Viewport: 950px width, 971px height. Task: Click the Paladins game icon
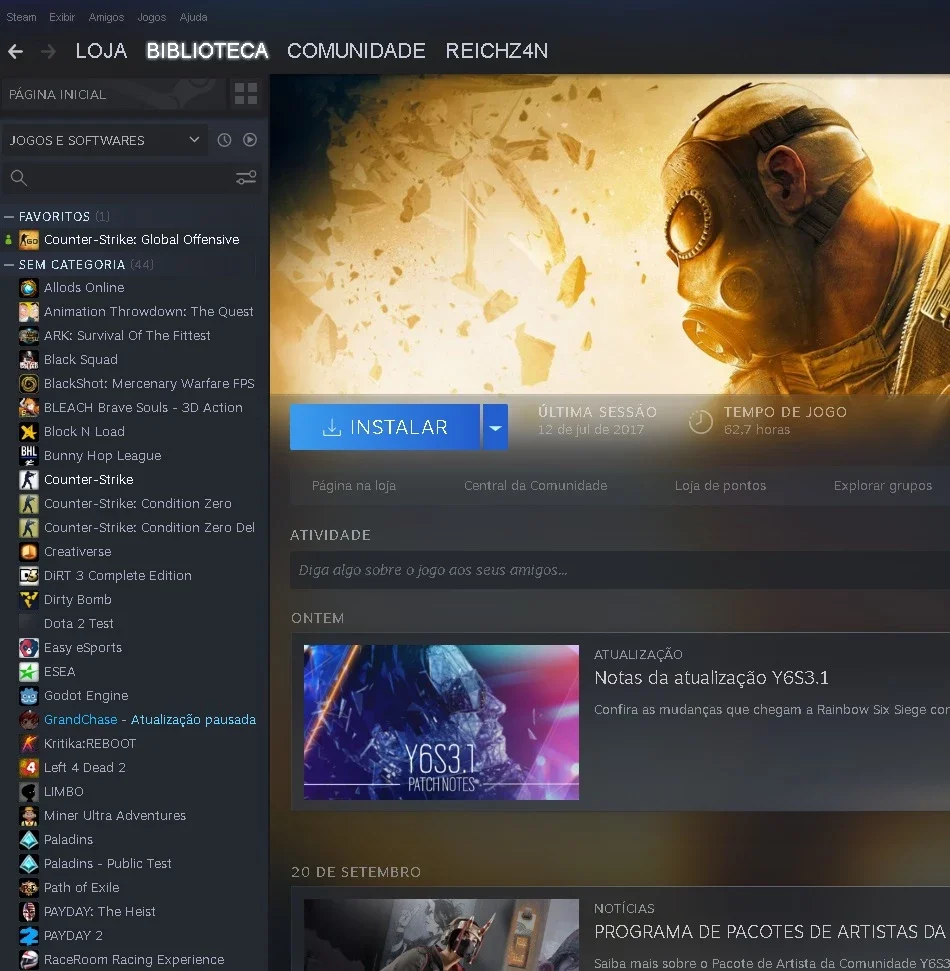point(28,840)
